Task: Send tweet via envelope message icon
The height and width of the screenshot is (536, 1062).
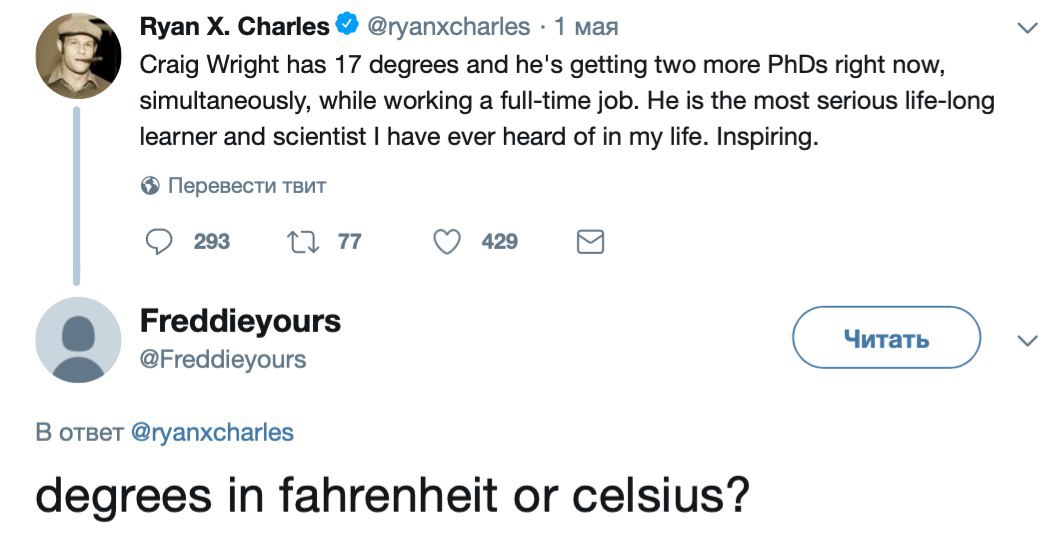Action: point(591,241)
